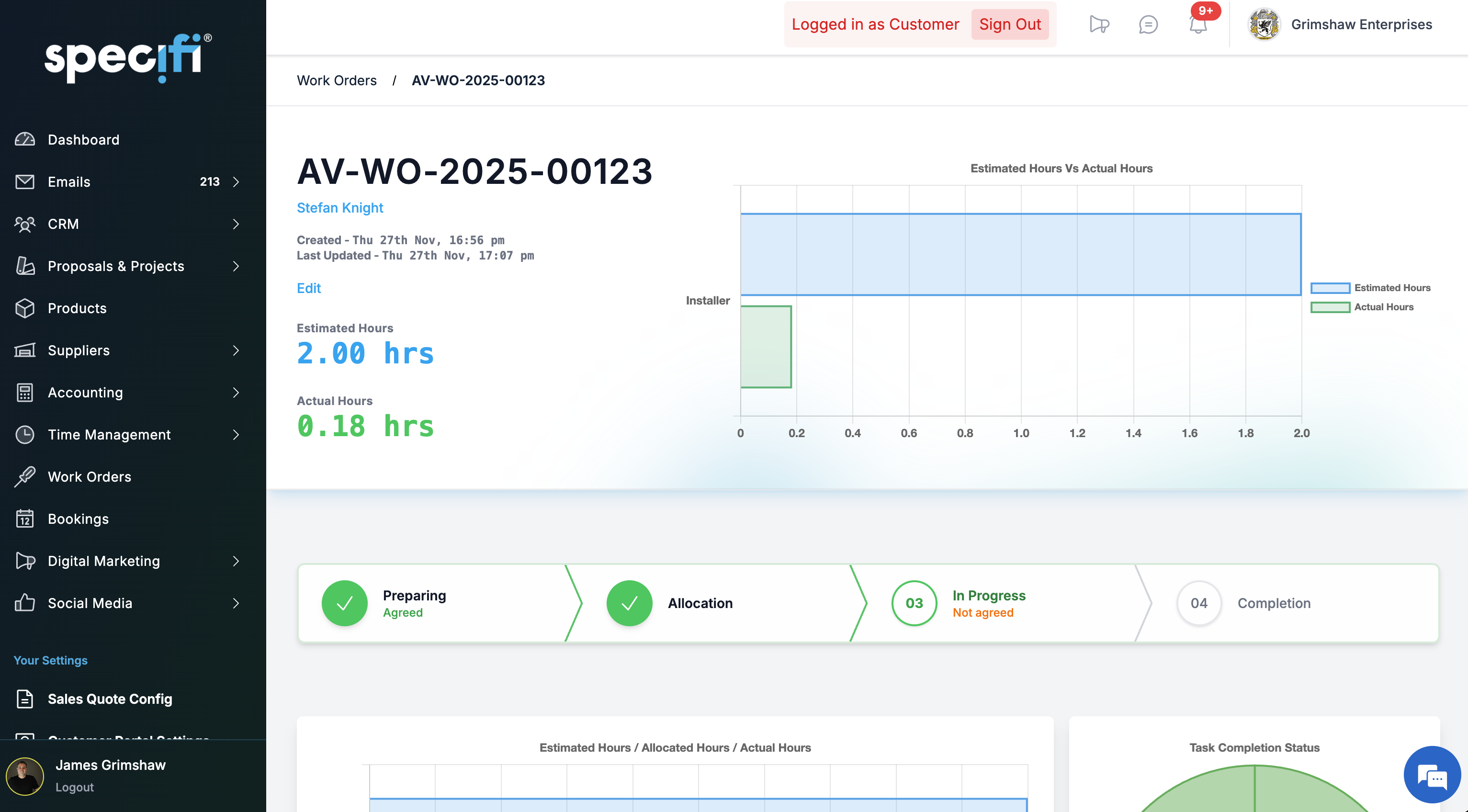Open announcements megaphone icon in header

[1099, 24]
